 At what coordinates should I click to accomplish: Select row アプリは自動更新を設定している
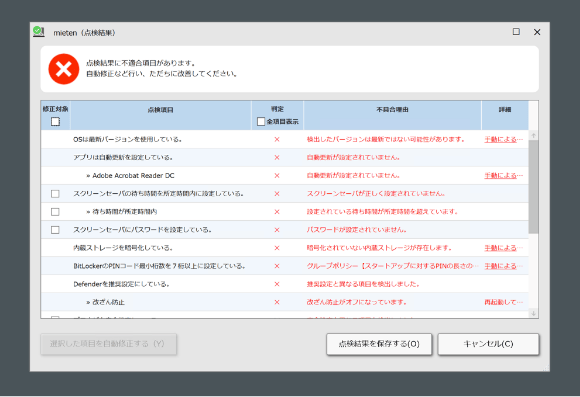click(284, 158)
